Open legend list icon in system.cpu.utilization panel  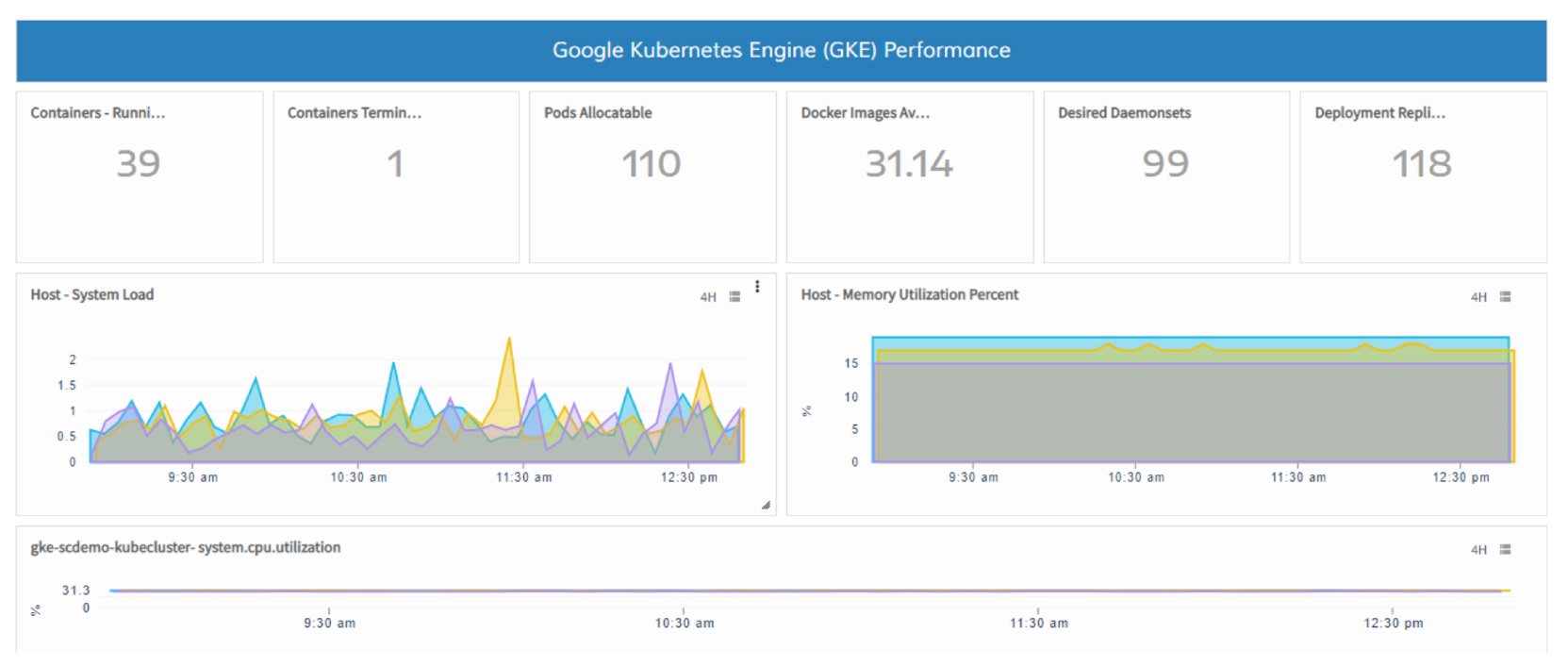tap(1505, 549)
